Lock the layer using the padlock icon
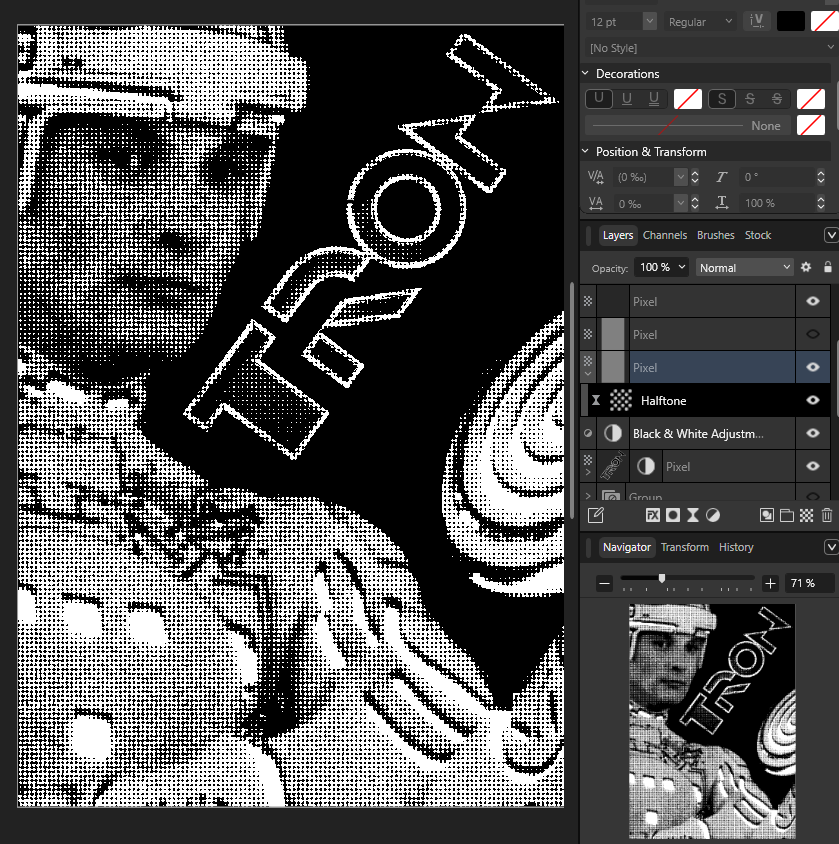The height and width of the screenshot is (844, 839). (828, 267)
